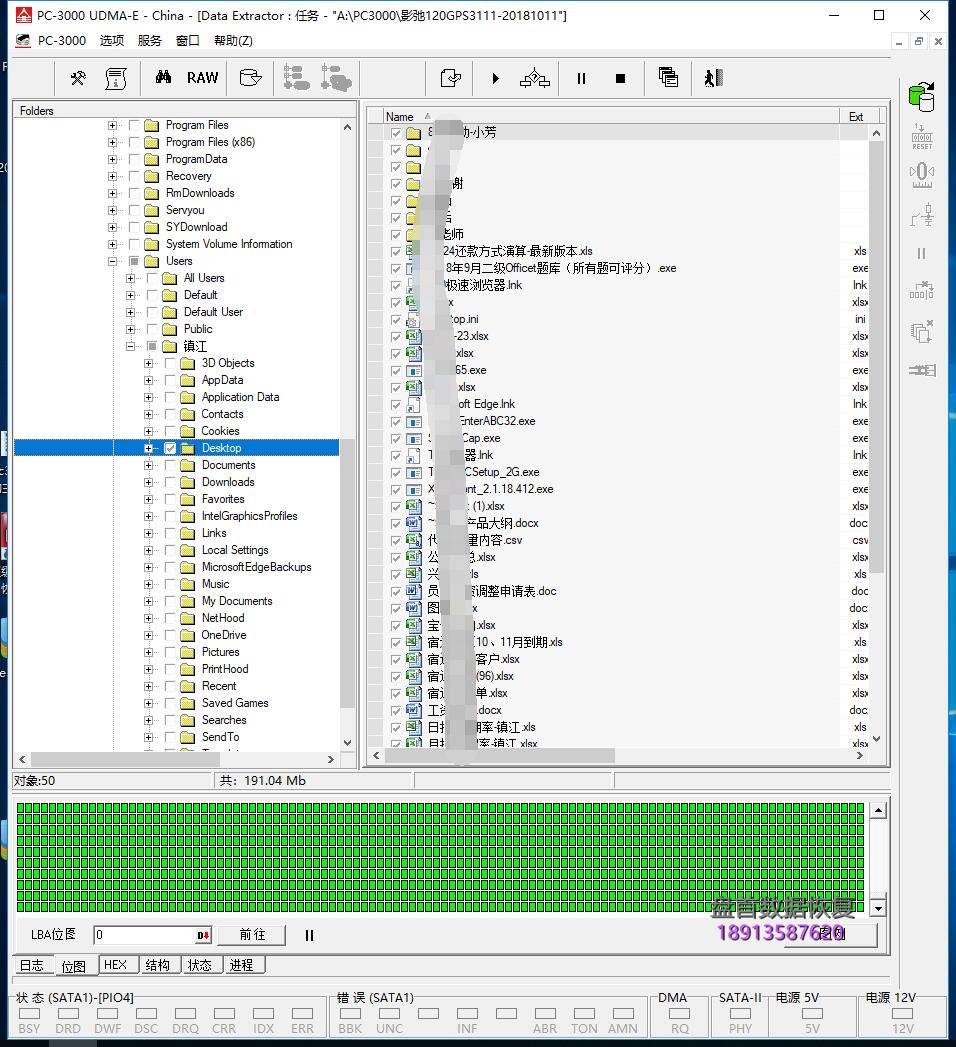Select the RAW recovery toolbar button
The height and width of the screenshot is (1047, 956).
point(202,78)
